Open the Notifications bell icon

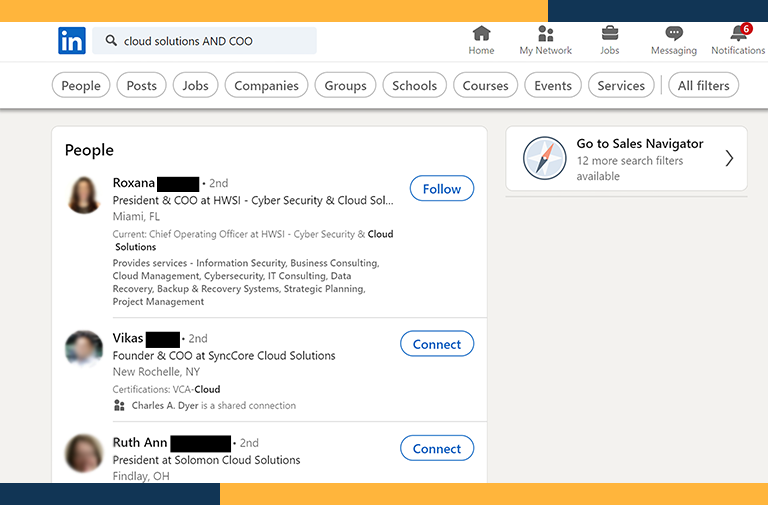(x=740, y=33)
